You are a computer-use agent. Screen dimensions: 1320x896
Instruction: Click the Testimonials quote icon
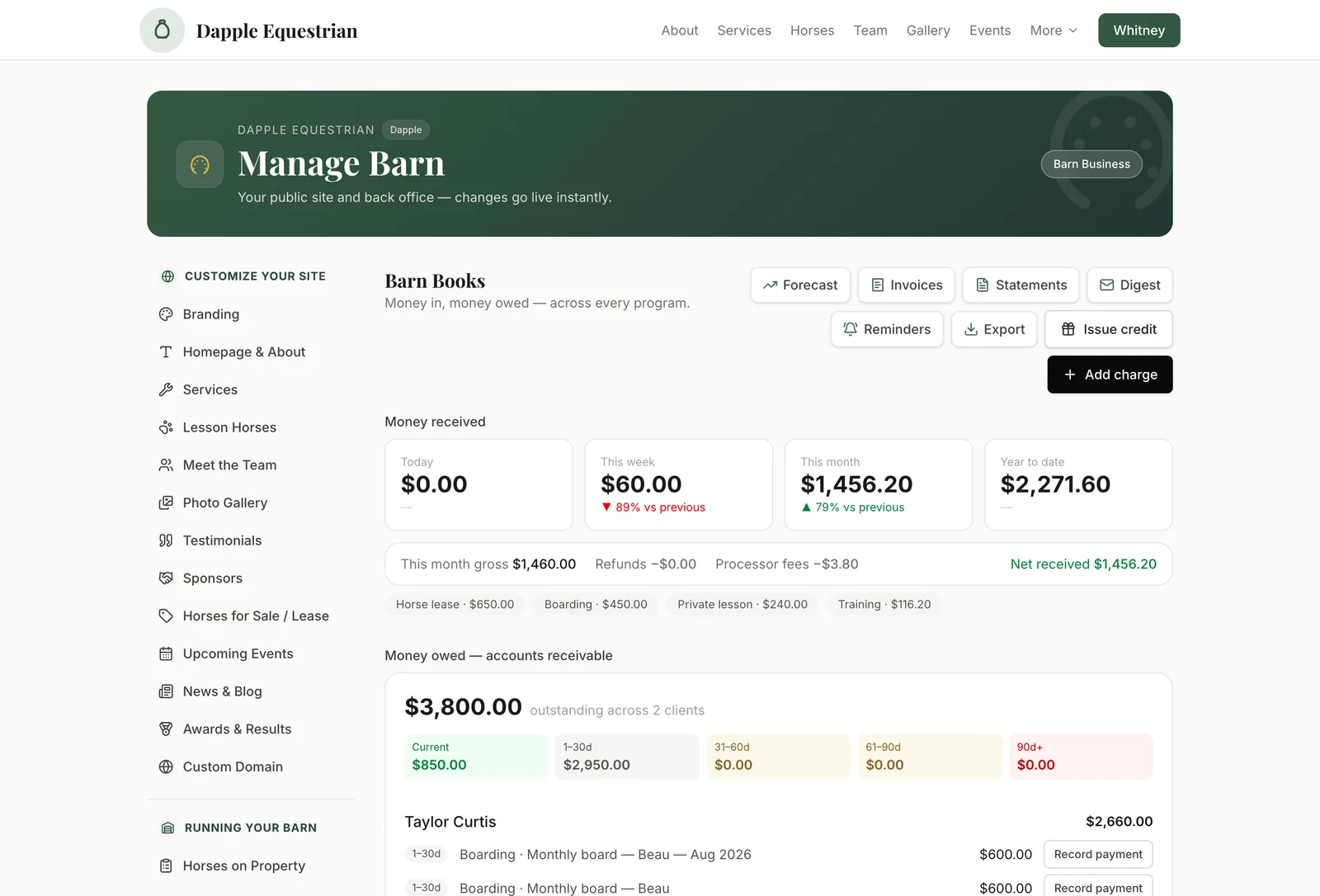pos(166,540)
